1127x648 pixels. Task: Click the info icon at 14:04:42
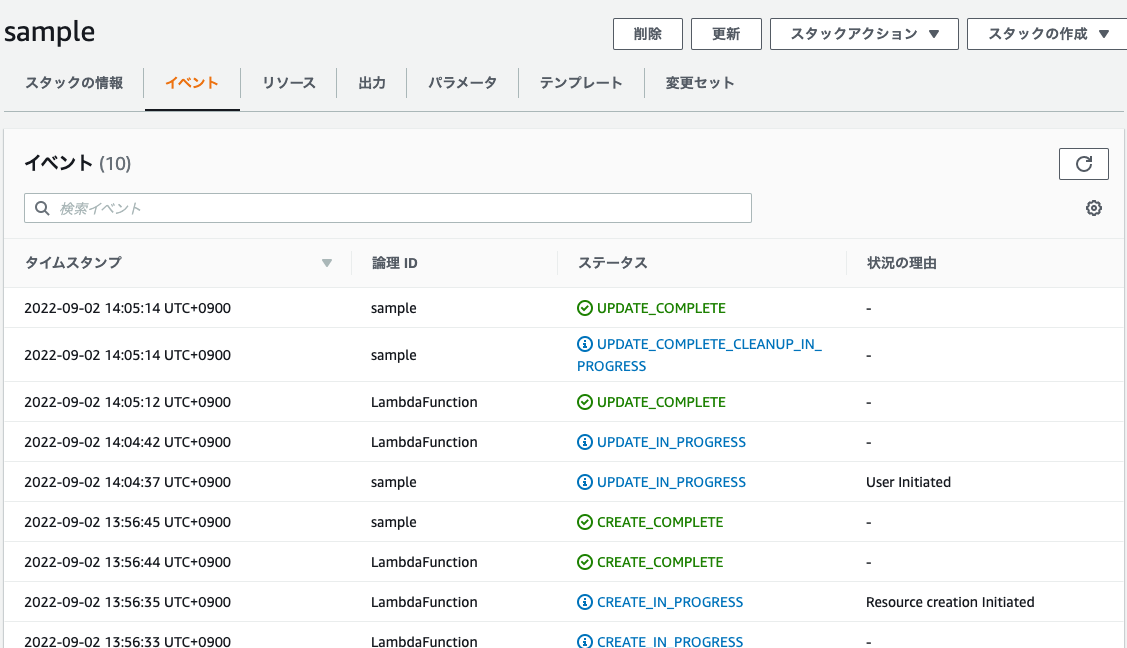point(584,443)
